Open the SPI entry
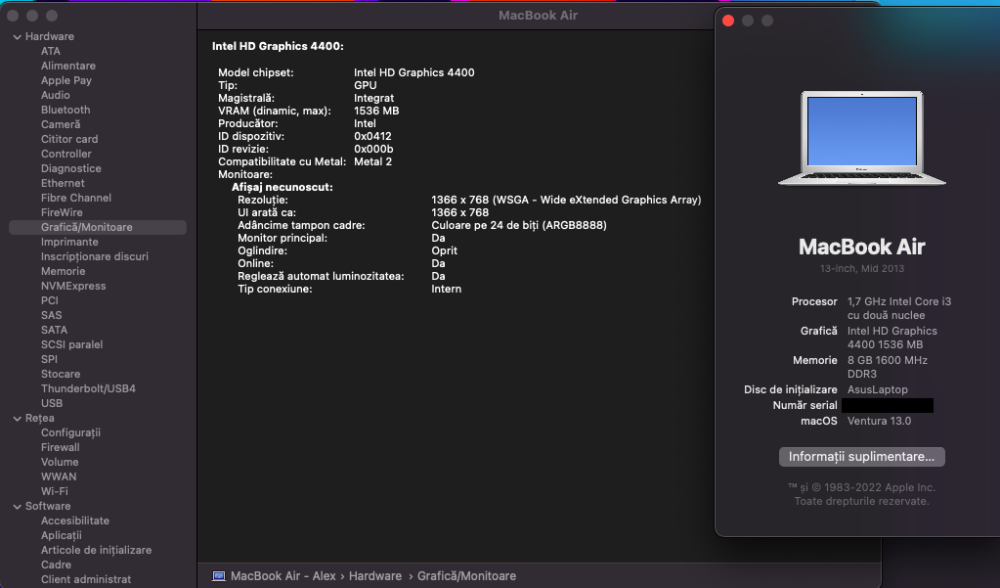 49,359
